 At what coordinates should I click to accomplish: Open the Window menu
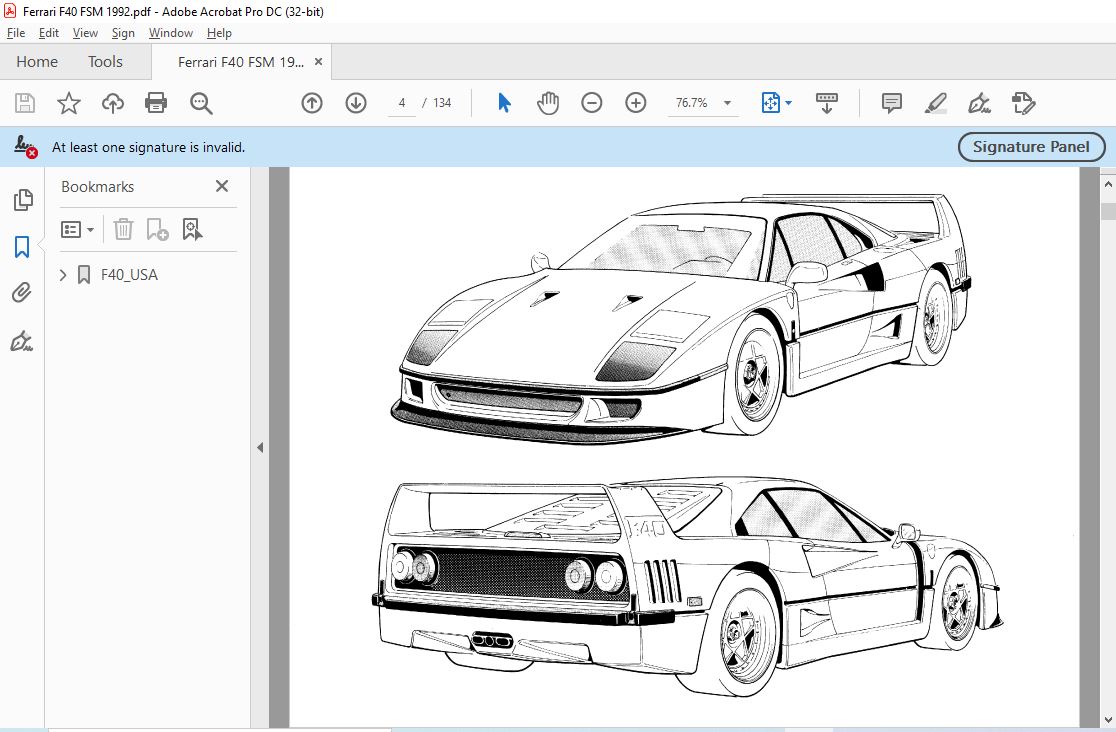pos(171,33)
